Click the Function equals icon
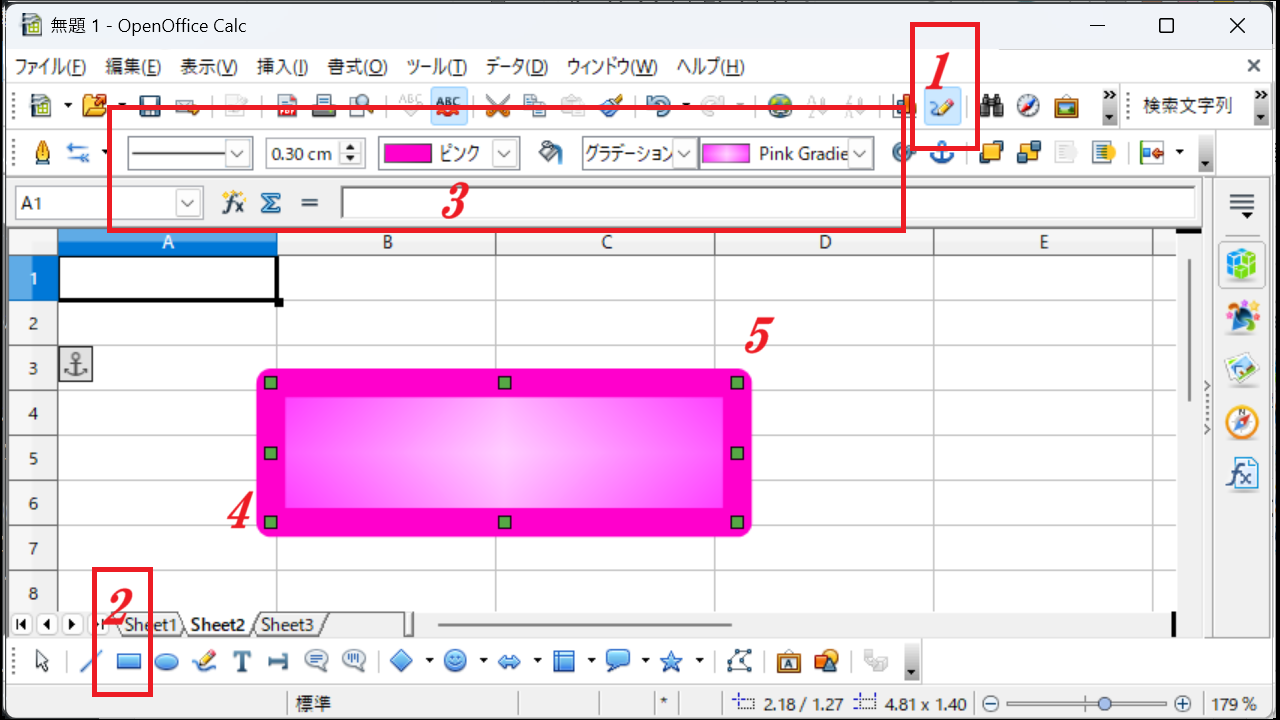 coord(309,203)
